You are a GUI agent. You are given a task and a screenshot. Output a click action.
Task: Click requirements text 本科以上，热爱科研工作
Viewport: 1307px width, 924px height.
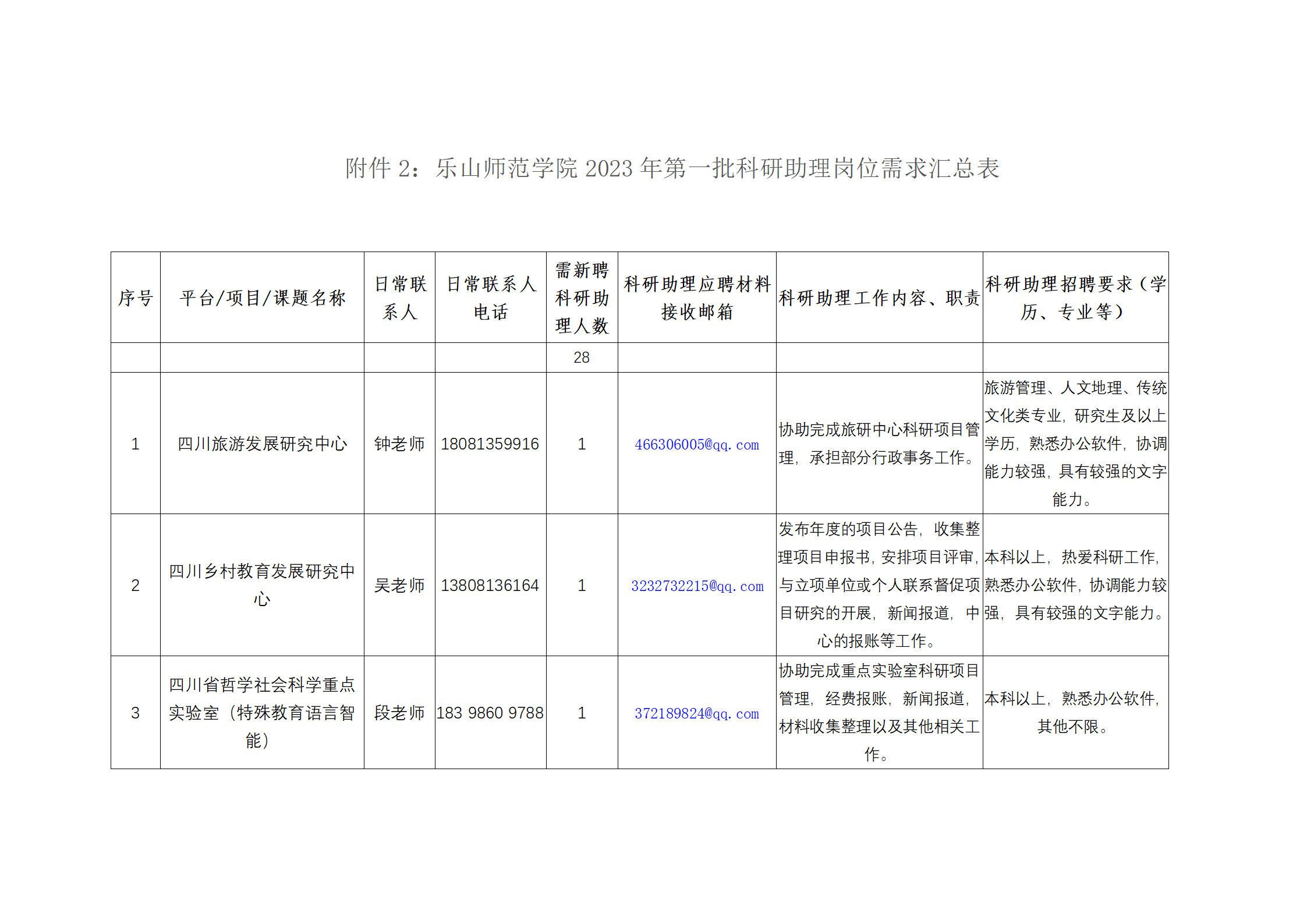point(1075,585)
